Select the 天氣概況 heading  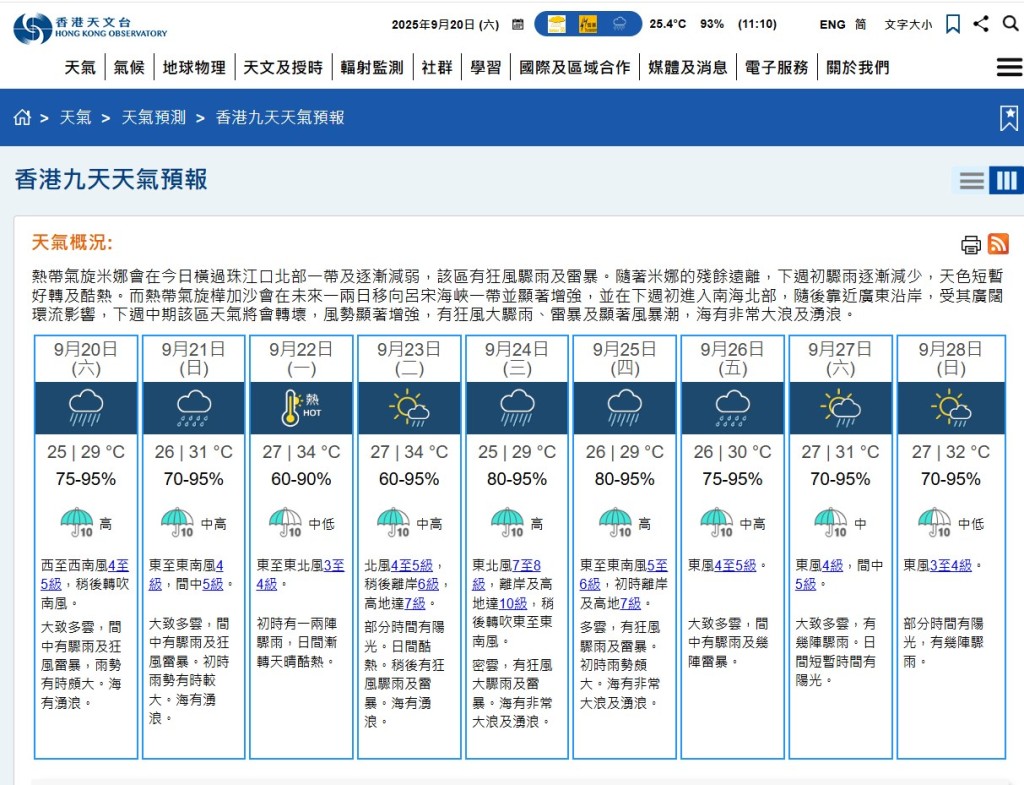[x=72, y=243]
